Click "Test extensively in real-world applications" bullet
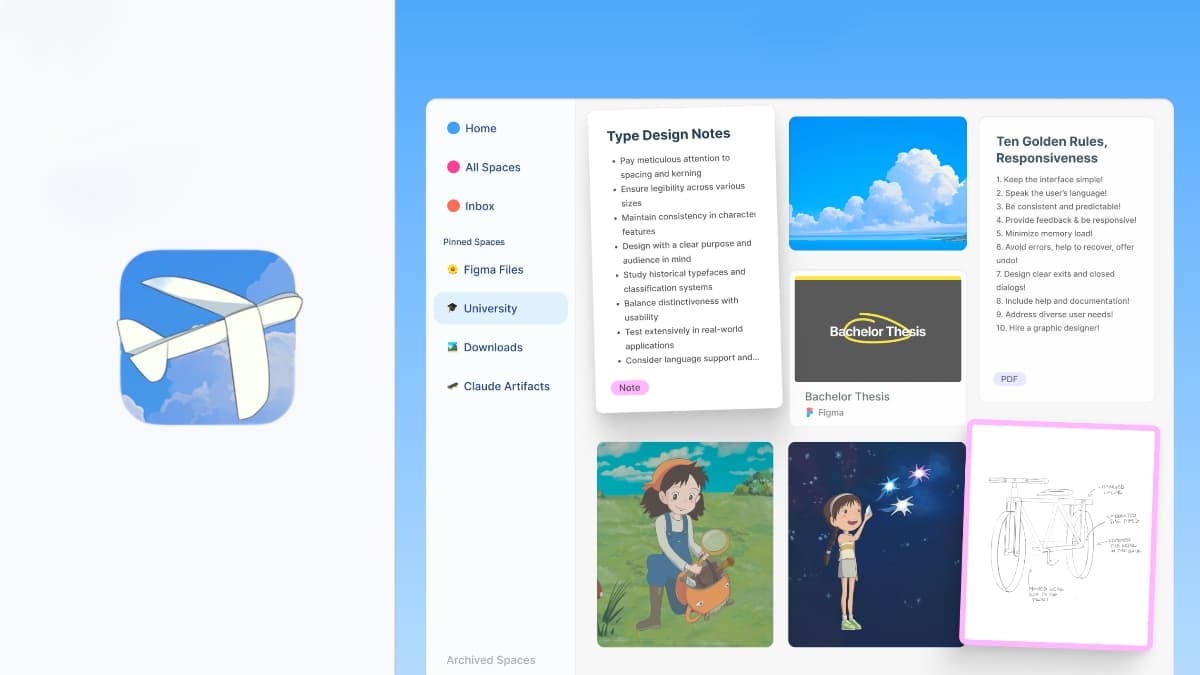The height and width of the screenshot is (675, 1200). click(684, 338)
